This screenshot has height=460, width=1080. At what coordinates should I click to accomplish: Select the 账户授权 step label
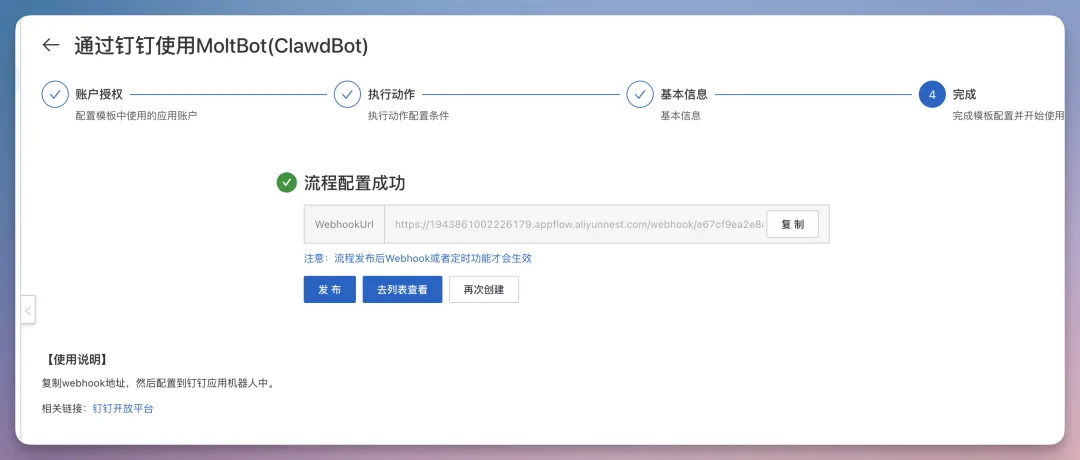[99, 94]
